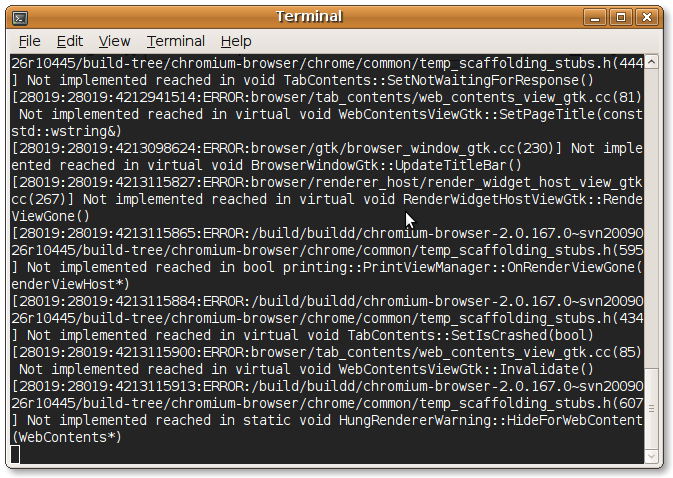Open the Terminal window menu icon
673x478 pixels.
coord(20,16)
